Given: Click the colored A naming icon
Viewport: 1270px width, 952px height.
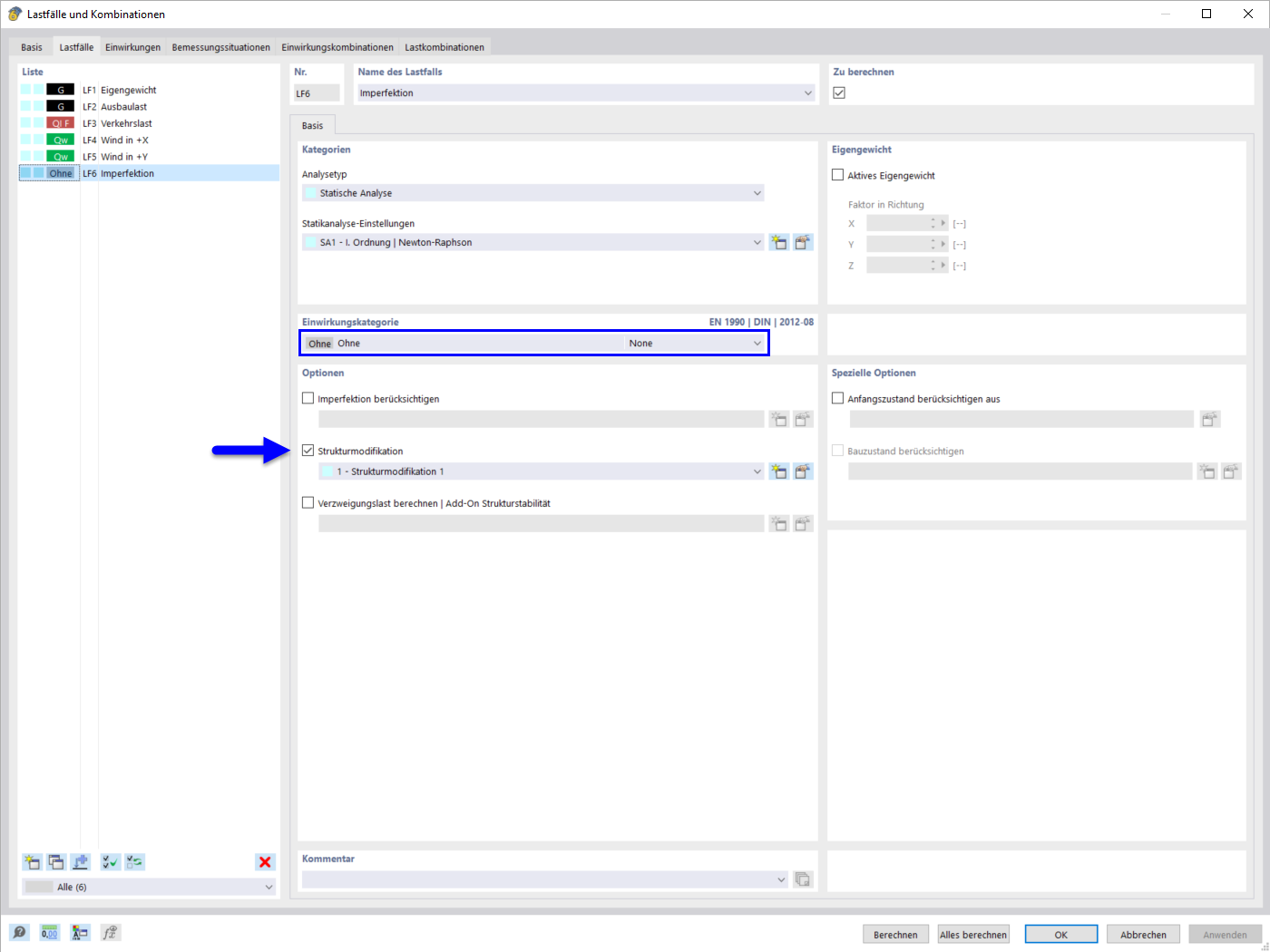Looking at the screenshot, I should (x=80, y=932).
